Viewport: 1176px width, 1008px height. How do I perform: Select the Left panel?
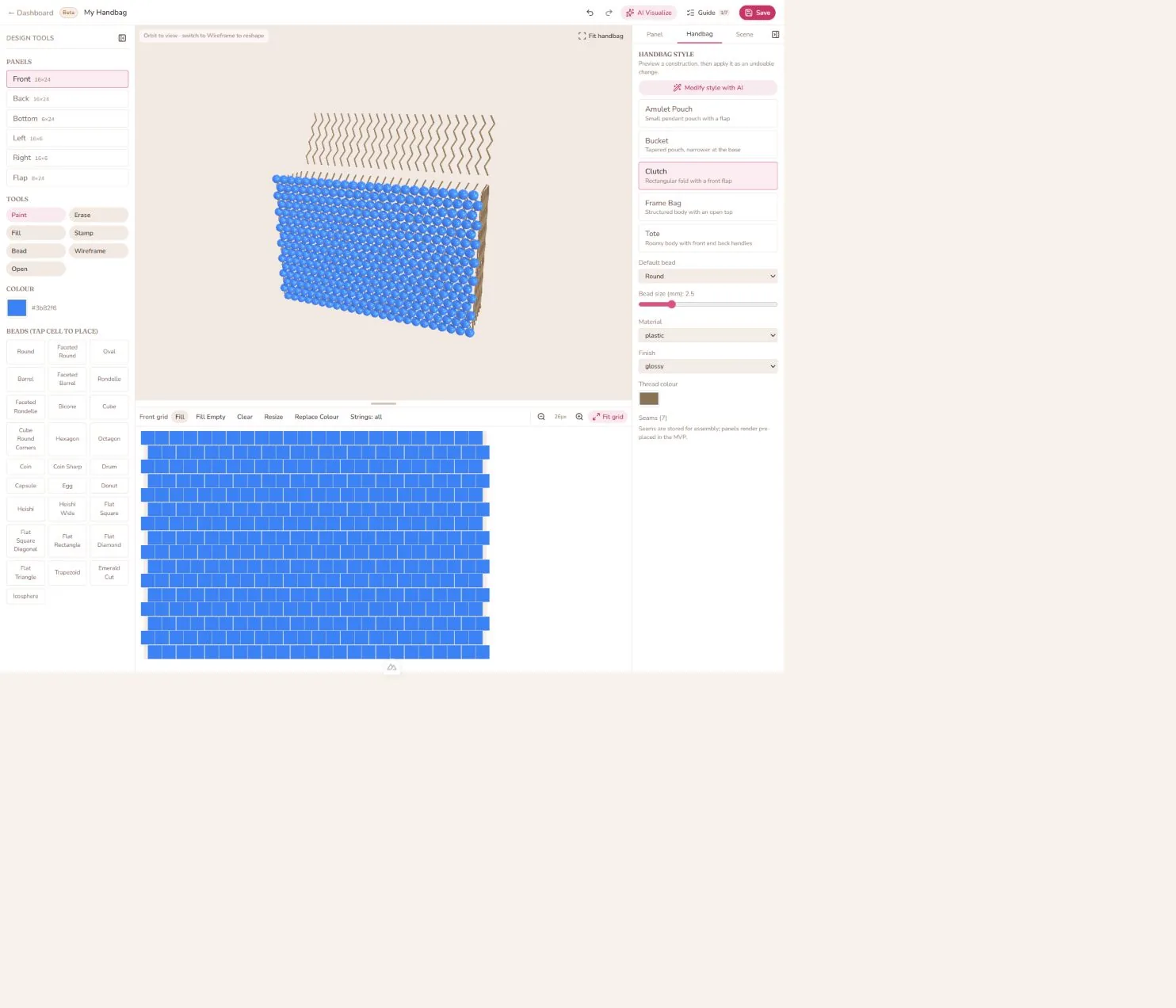tap(67, 138)
